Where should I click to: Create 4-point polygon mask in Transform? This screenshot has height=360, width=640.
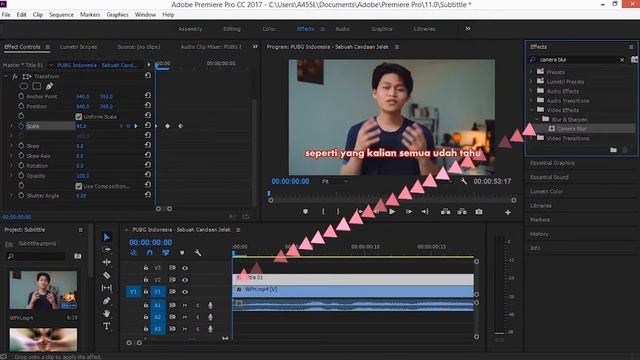37,86
